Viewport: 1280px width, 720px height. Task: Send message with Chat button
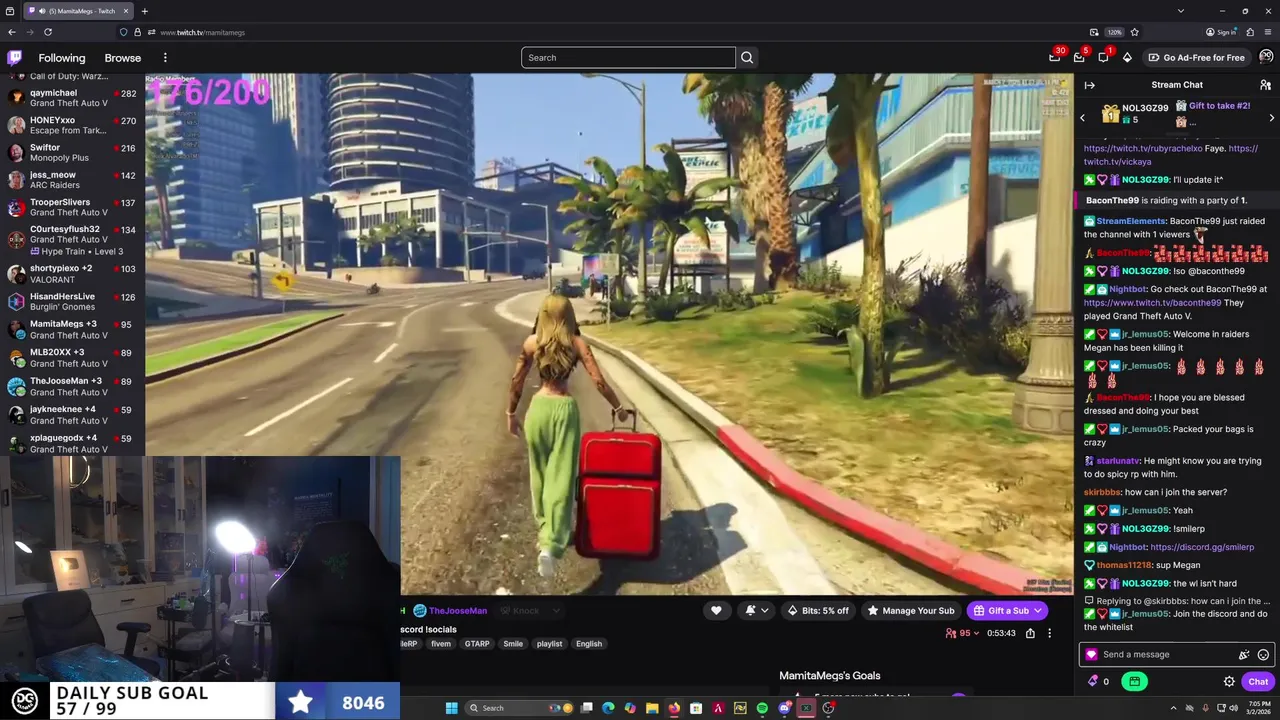coord(1258,681)
